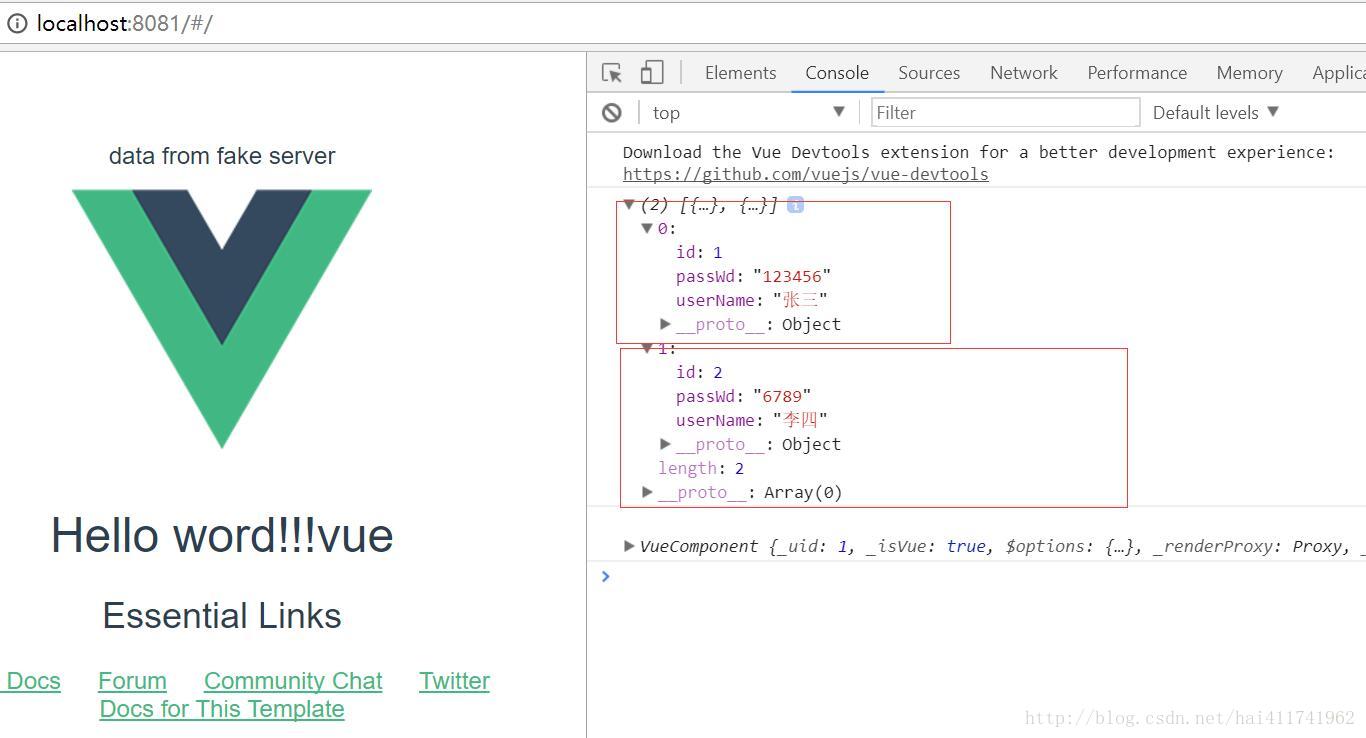The width and height of the screenshot is (1366, 738).
Task: Expand __proto__ Object under userName 李四
Action: click(x=665, y=444)
